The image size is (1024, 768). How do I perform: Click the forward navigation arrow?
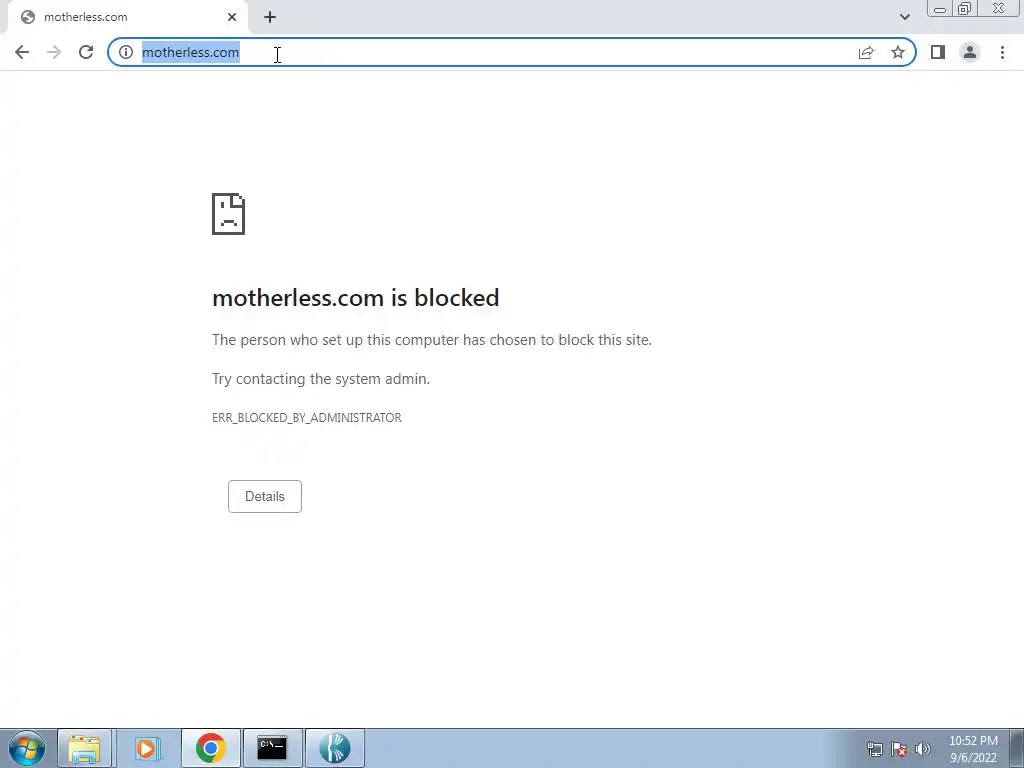(54, 52)
